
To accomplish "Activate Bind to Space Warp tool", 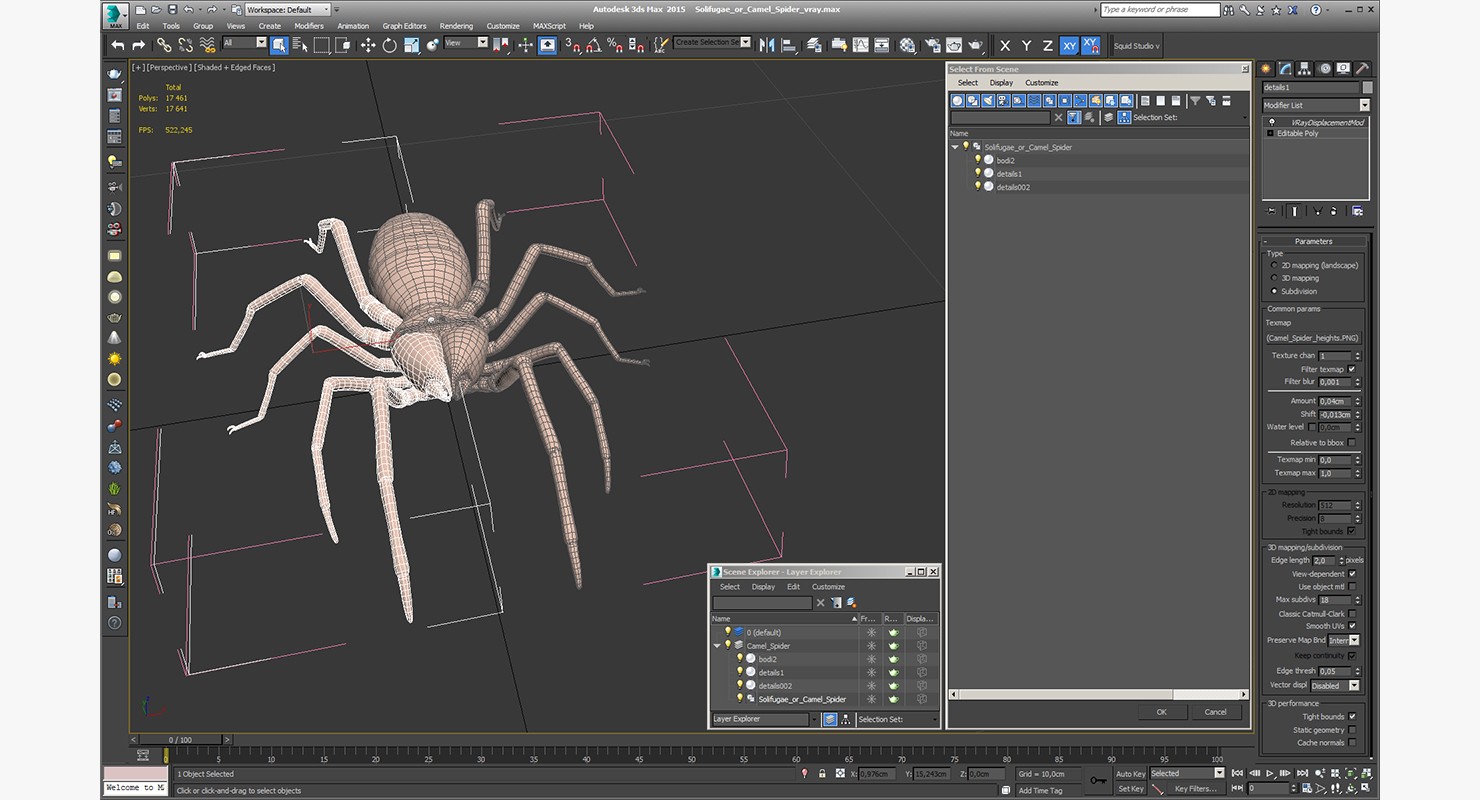I will pos(208,45).
